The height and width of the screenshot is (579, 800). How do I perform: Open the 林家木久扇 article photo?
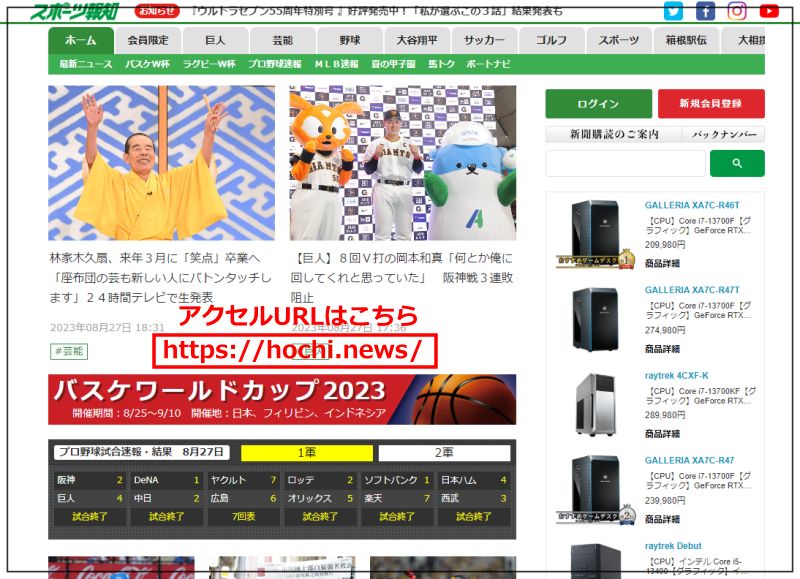point(161,163)
